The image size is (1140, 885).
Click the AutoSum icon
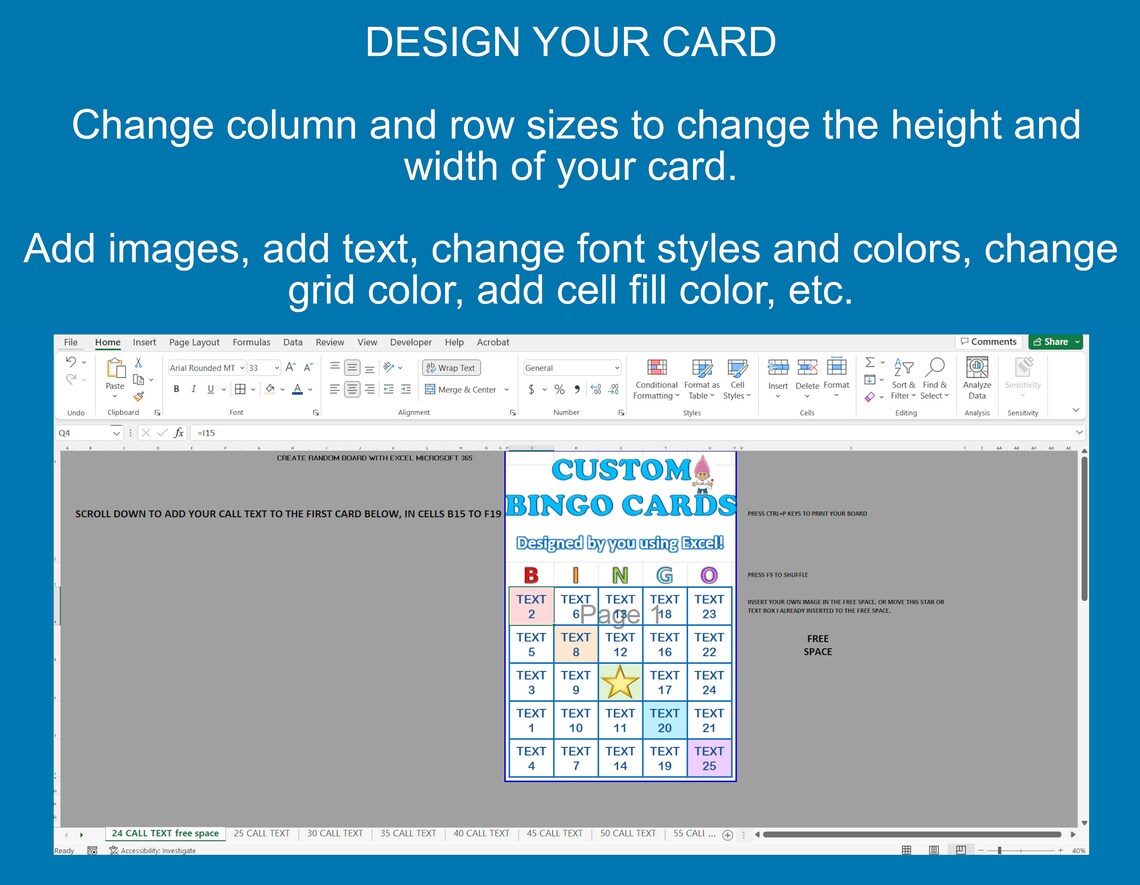click(869, 362)
